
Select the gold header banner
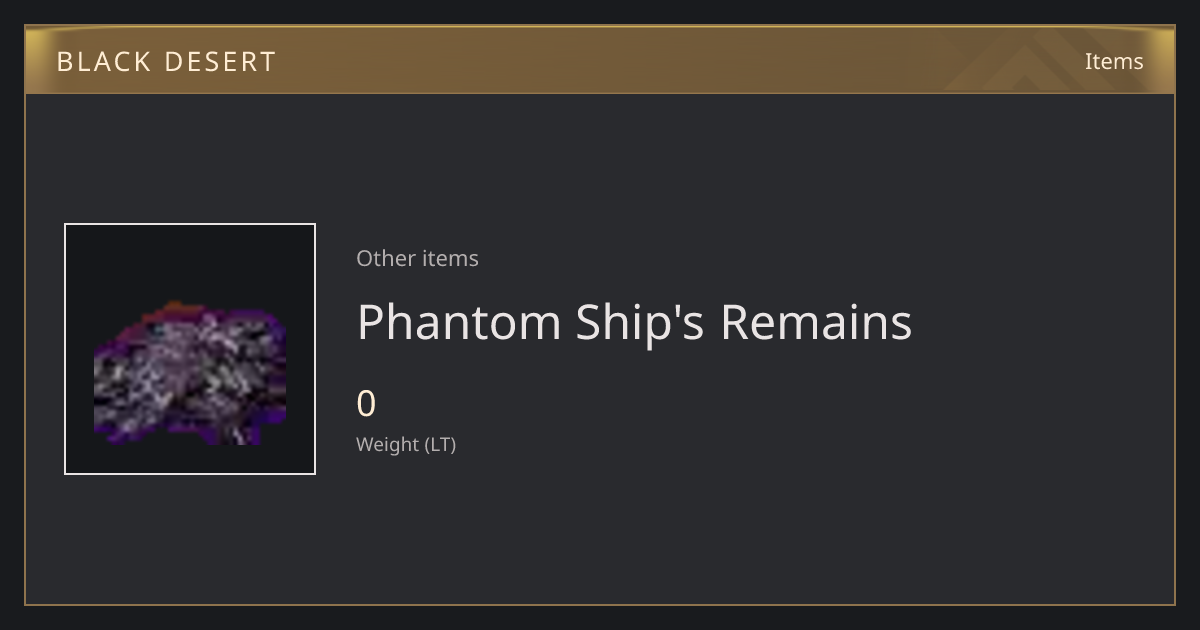click(x=600, y=60)
